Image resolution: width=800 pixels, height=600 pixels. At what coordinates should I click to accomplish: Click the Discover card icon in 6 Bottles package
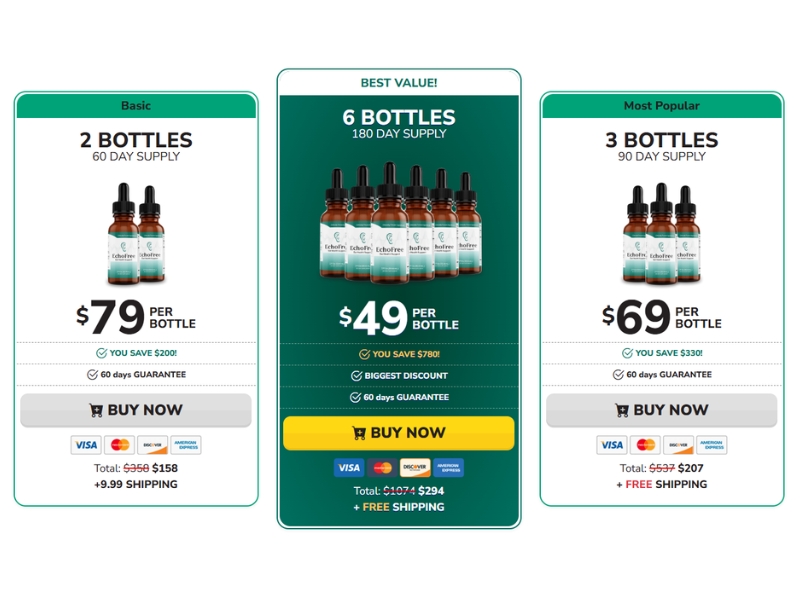(415, 467)
